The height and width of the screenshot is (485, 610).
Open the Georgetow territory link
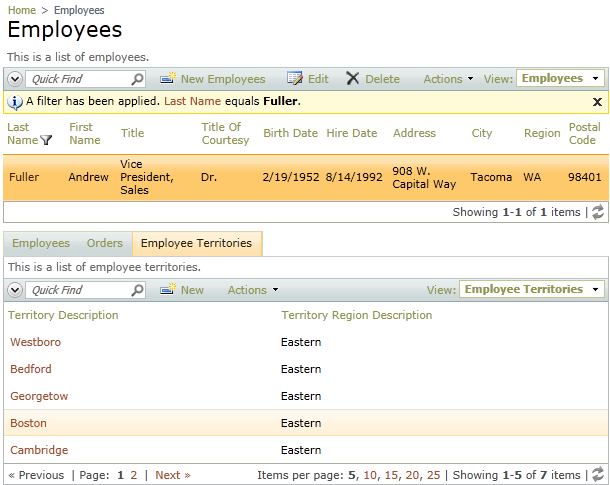coord(39,396)
